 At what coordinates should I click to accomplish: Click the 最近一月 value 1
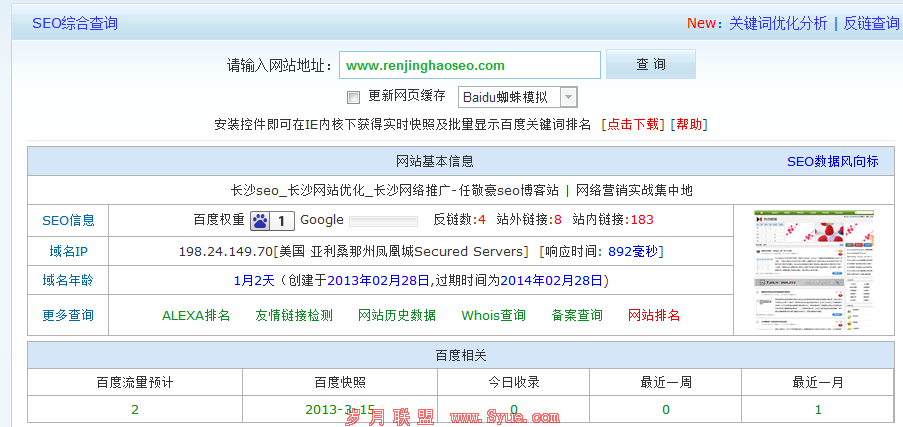click(818, 410)
